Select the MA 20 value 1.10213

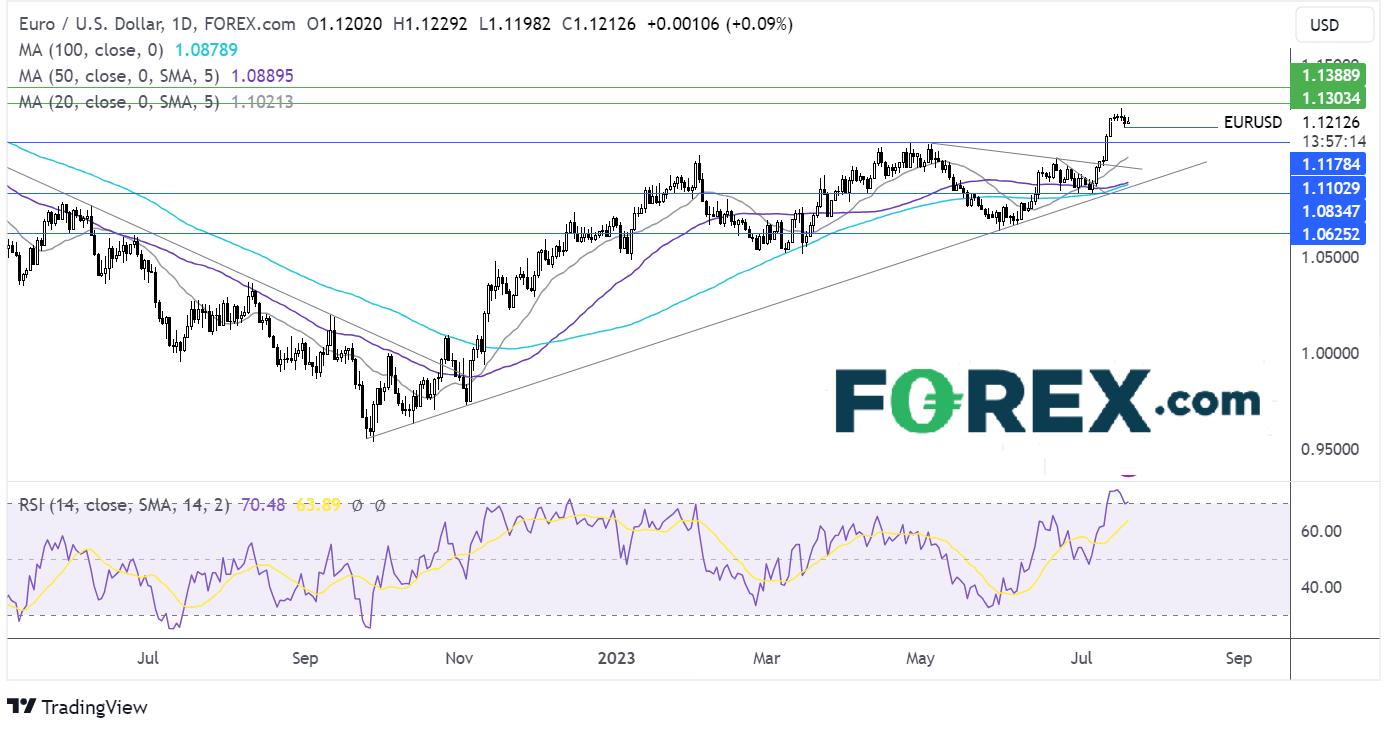tap(262, 102)
